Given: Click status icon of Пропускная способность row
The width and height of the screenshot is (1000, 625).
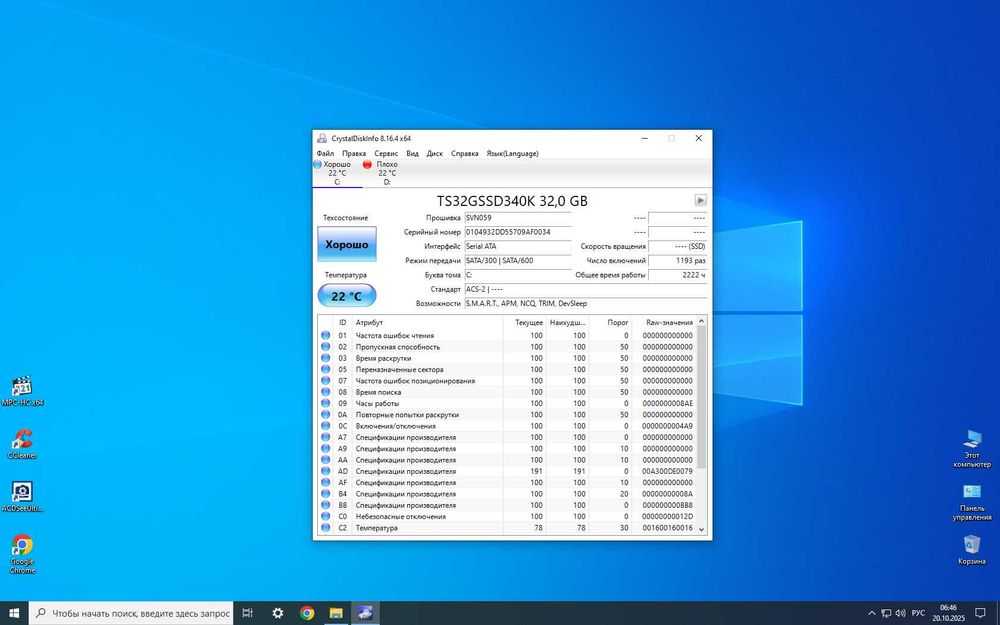Looking at the screenshot, I should 325,347.
